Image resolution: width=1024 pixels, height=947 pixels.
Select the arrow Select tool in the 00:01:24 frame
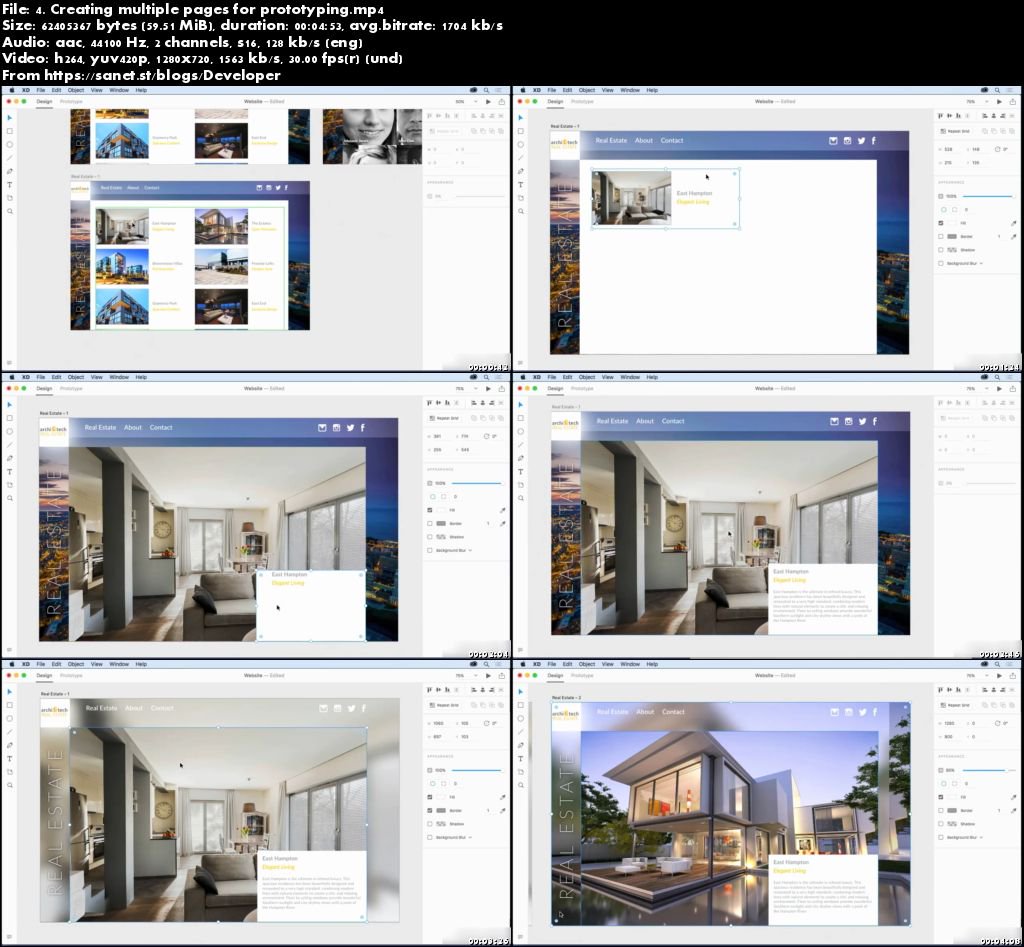tap(520, 118)
